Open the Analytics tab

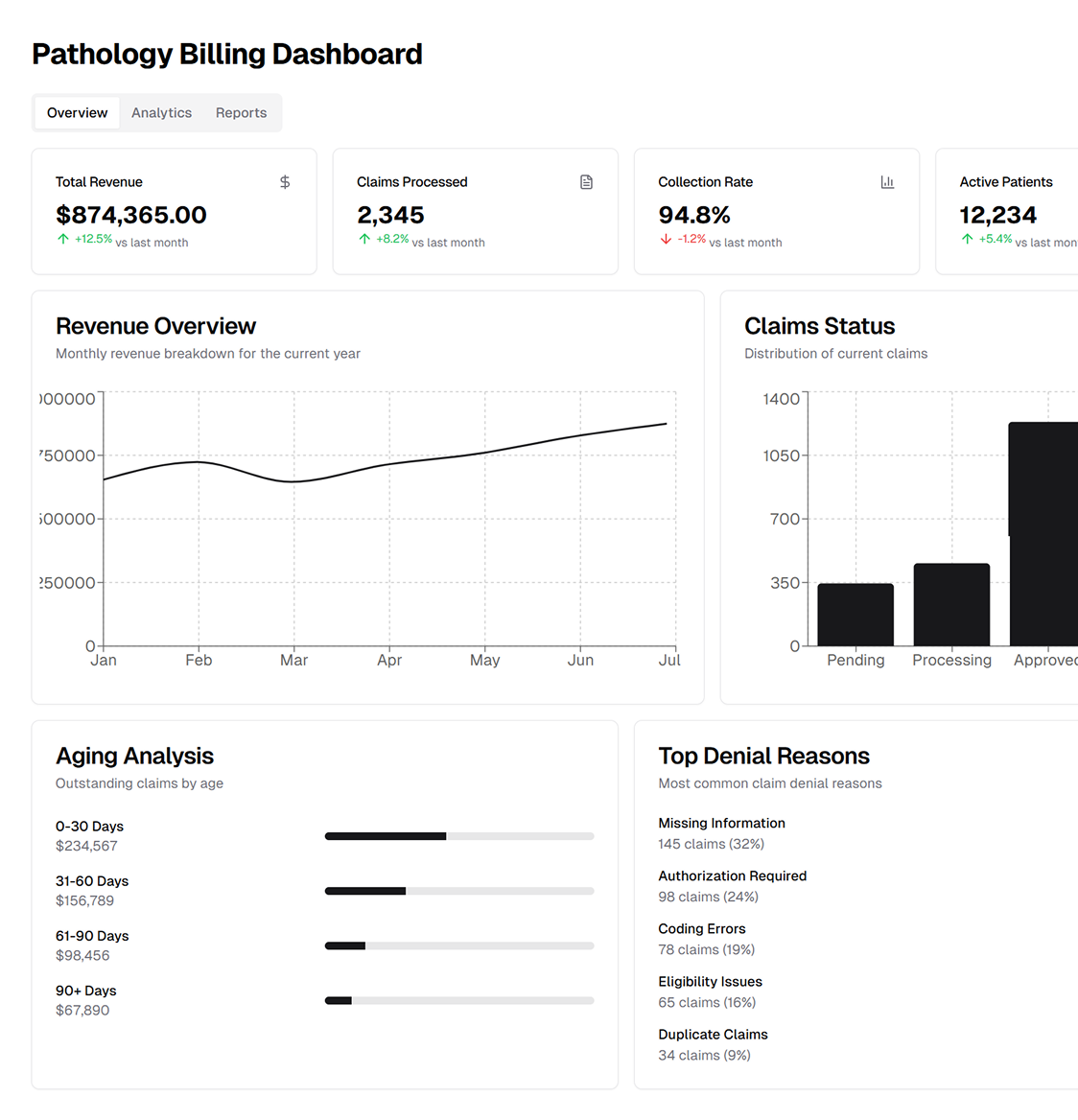tap(161, 113)
